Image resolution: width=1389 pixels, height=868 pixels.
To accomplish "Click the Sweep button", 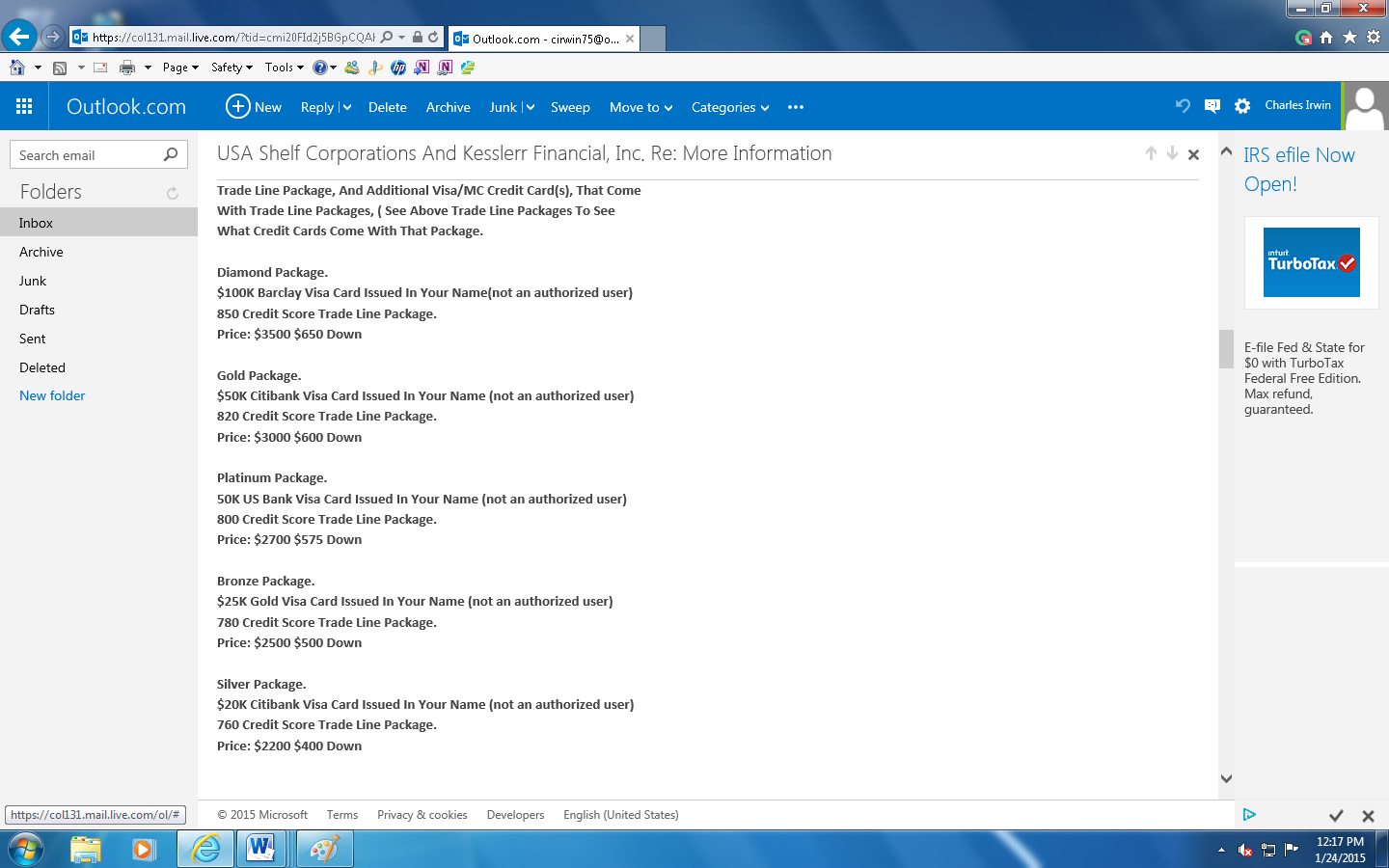I will tap(570, 107).
